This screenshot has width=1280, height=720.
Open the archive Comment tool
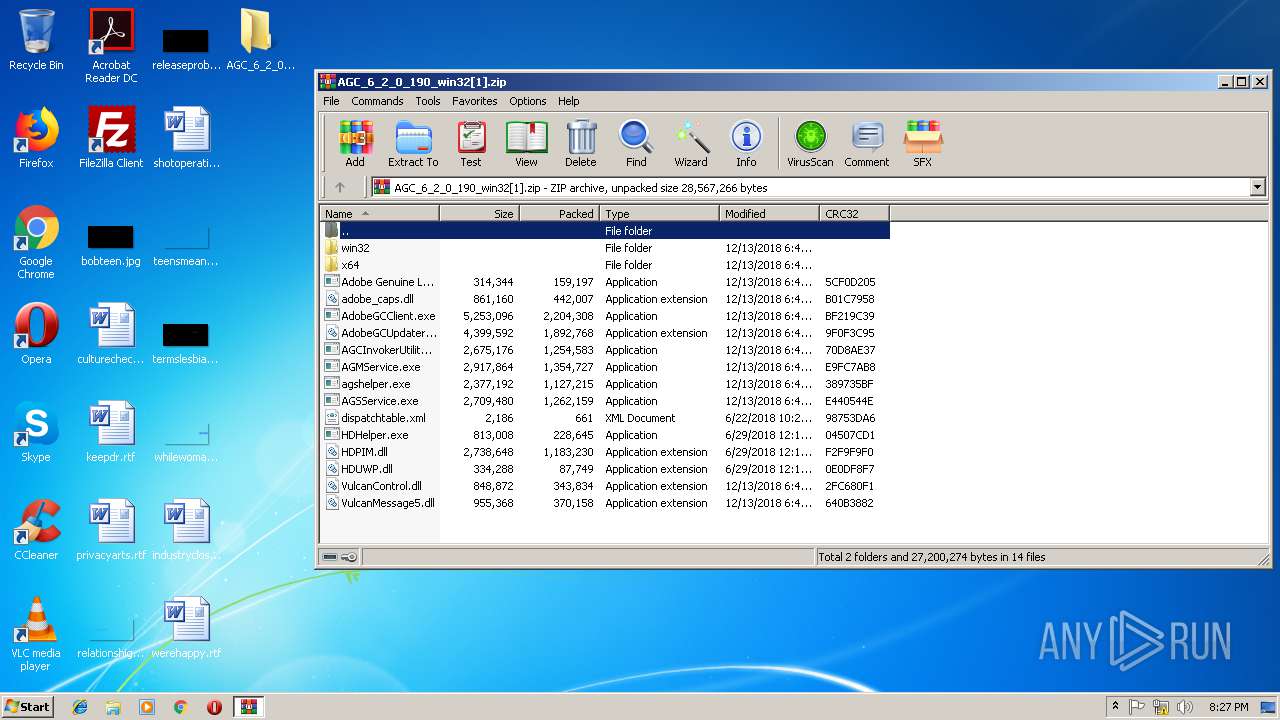point(866,143)
